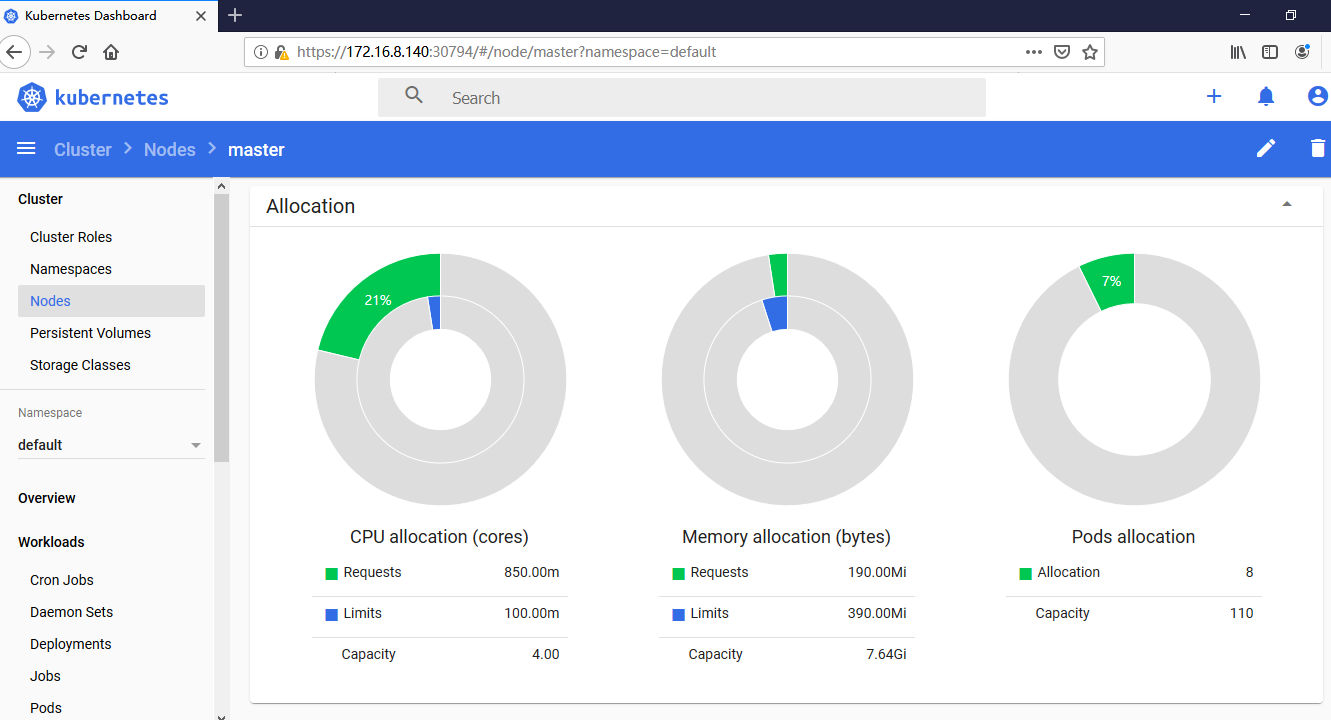Open the Firefox library icon

(x=1238, y=52)
